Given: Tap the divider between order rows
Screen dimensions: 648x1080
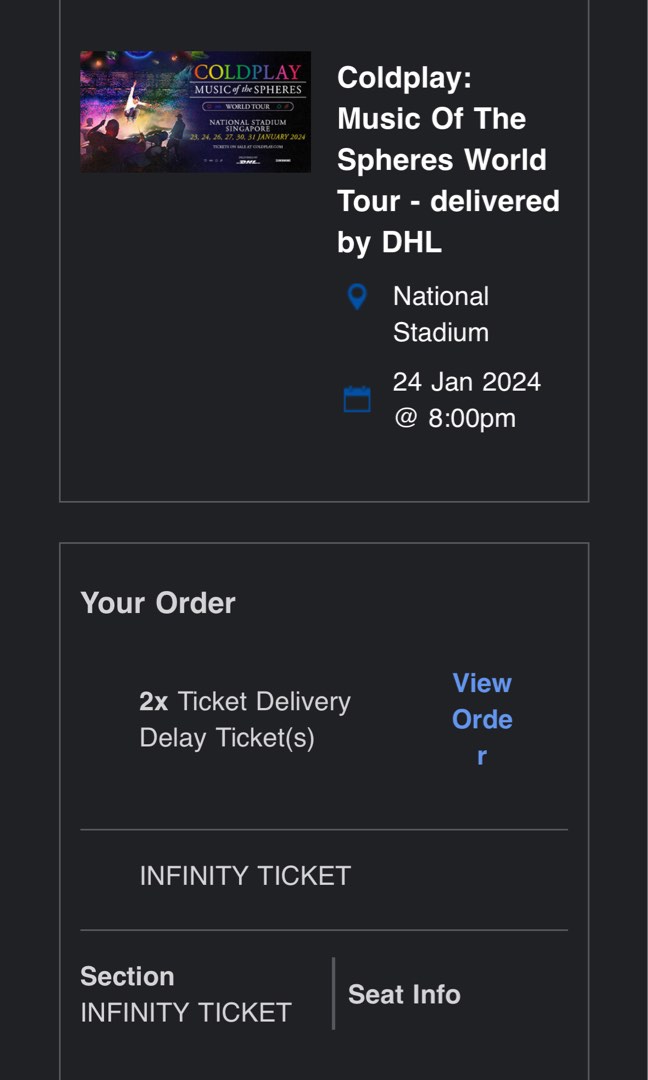Looking at the screenshot, I should click(324, 829).
